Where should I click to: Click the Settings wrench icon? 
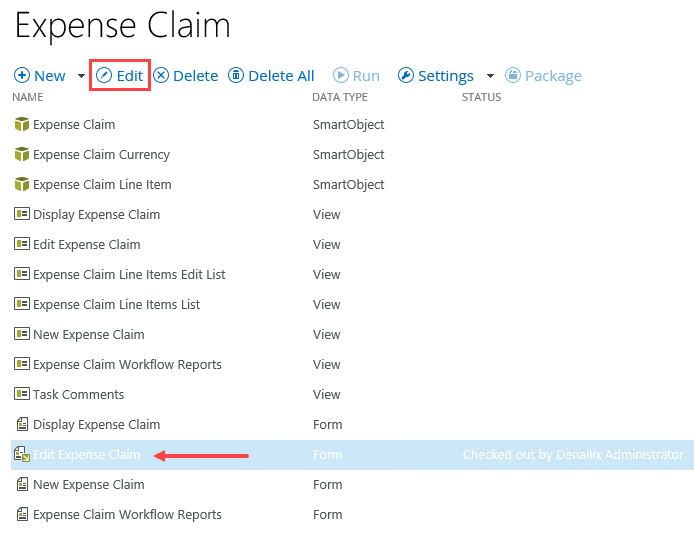click(406, 76)
